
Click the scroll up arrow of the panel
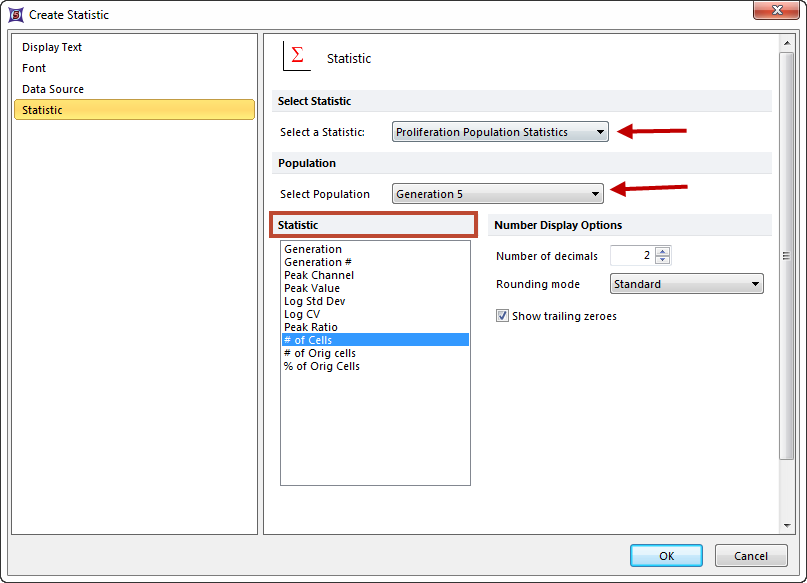(787, 43)
